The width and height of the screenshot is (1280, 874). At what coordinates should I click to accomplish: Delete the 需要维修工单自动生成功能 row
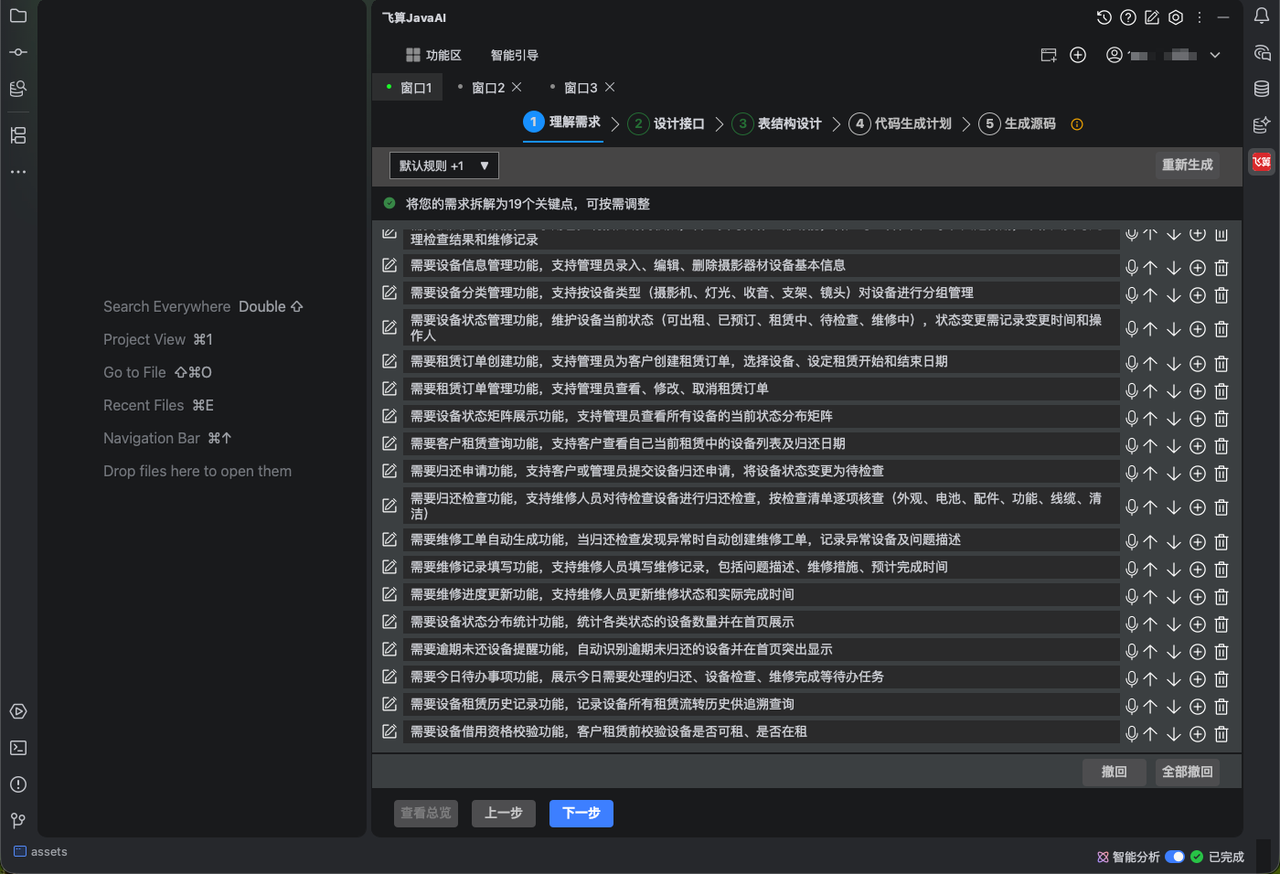click(1221, 542)
